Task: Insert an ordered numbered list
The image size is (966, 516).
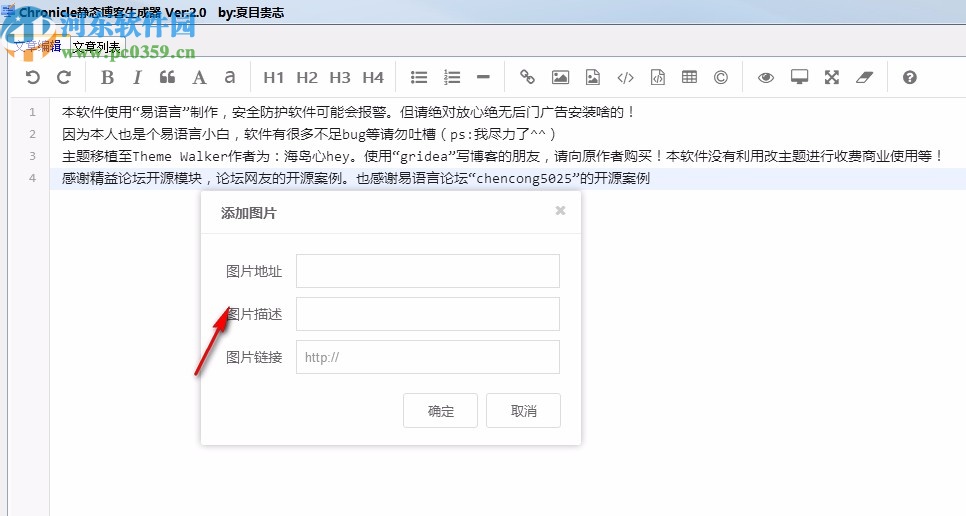Action: pyautogui.click(x=452, y=77)
